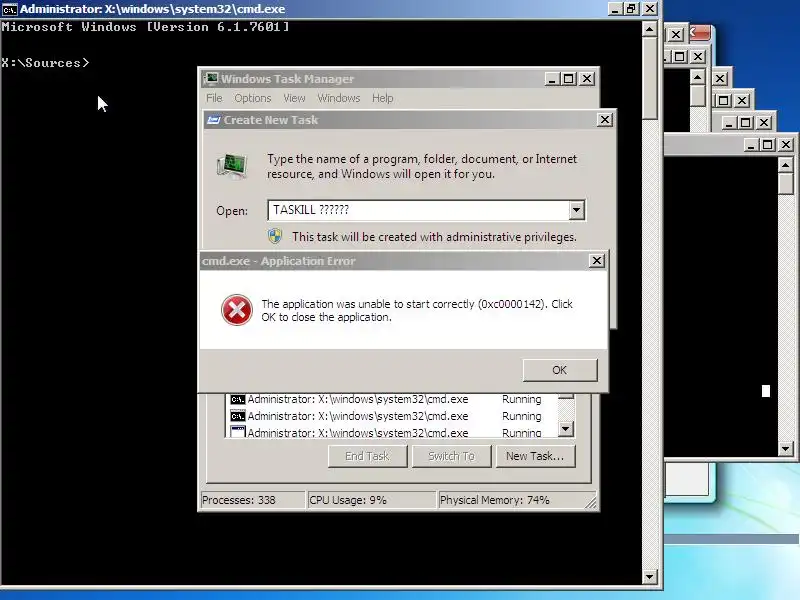The image size is (800, 600).
Task: Click the Processes: 338 status entry
Action: pos(253,500)
